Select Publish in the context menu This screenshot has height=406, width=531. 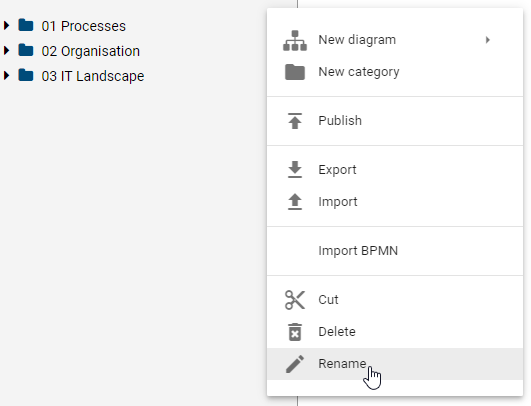[x=395, y=121]
